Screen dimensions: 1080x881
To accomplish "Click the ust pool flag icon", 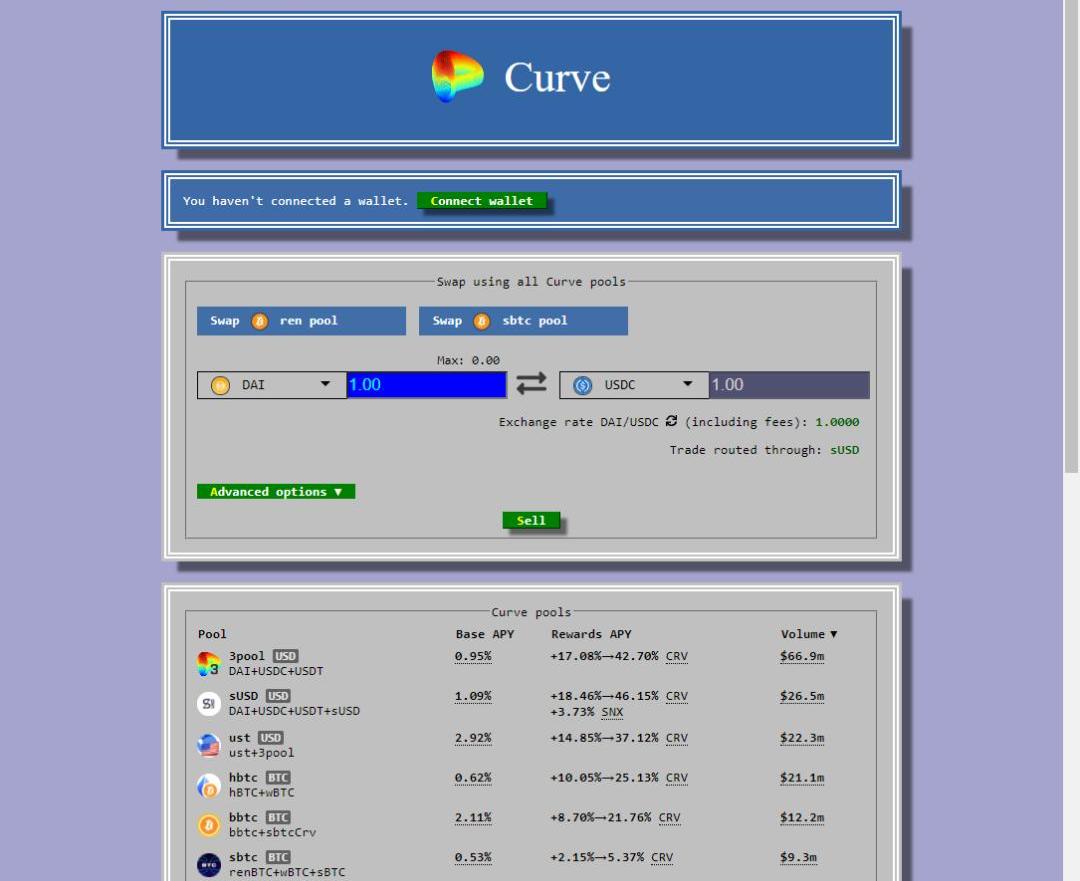I will pyautogui.click(x=208, y=745).
